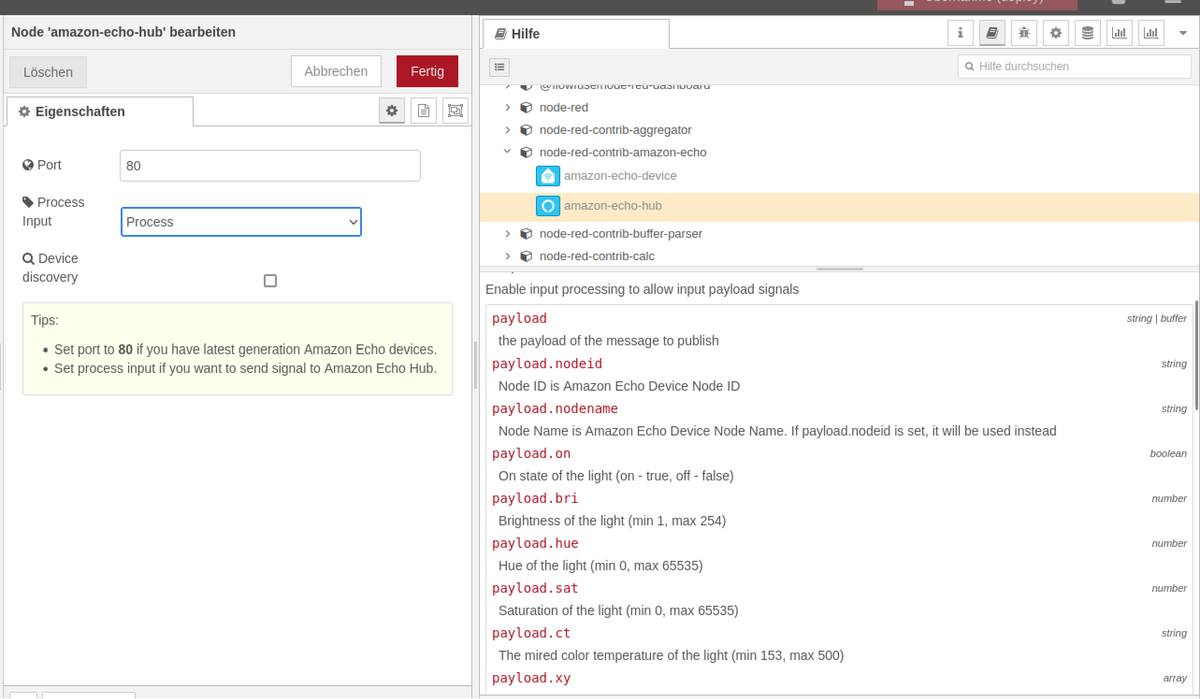Click 'Node ID is Amazon Echo Device' text
This screenshot has width=1200, height=699.
pos(619,385)
